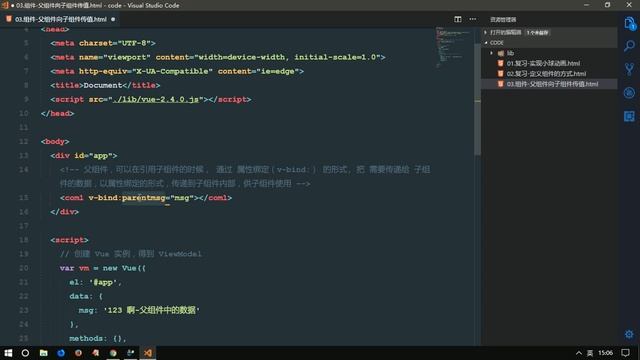
Task: Click the closing </head> tag
Action: 57,113
